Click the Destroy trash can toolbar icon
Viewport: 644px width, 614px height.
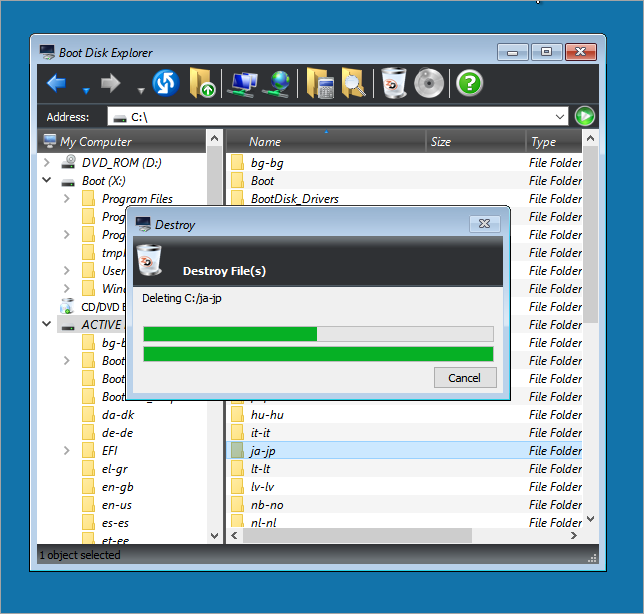click(393, 83)
